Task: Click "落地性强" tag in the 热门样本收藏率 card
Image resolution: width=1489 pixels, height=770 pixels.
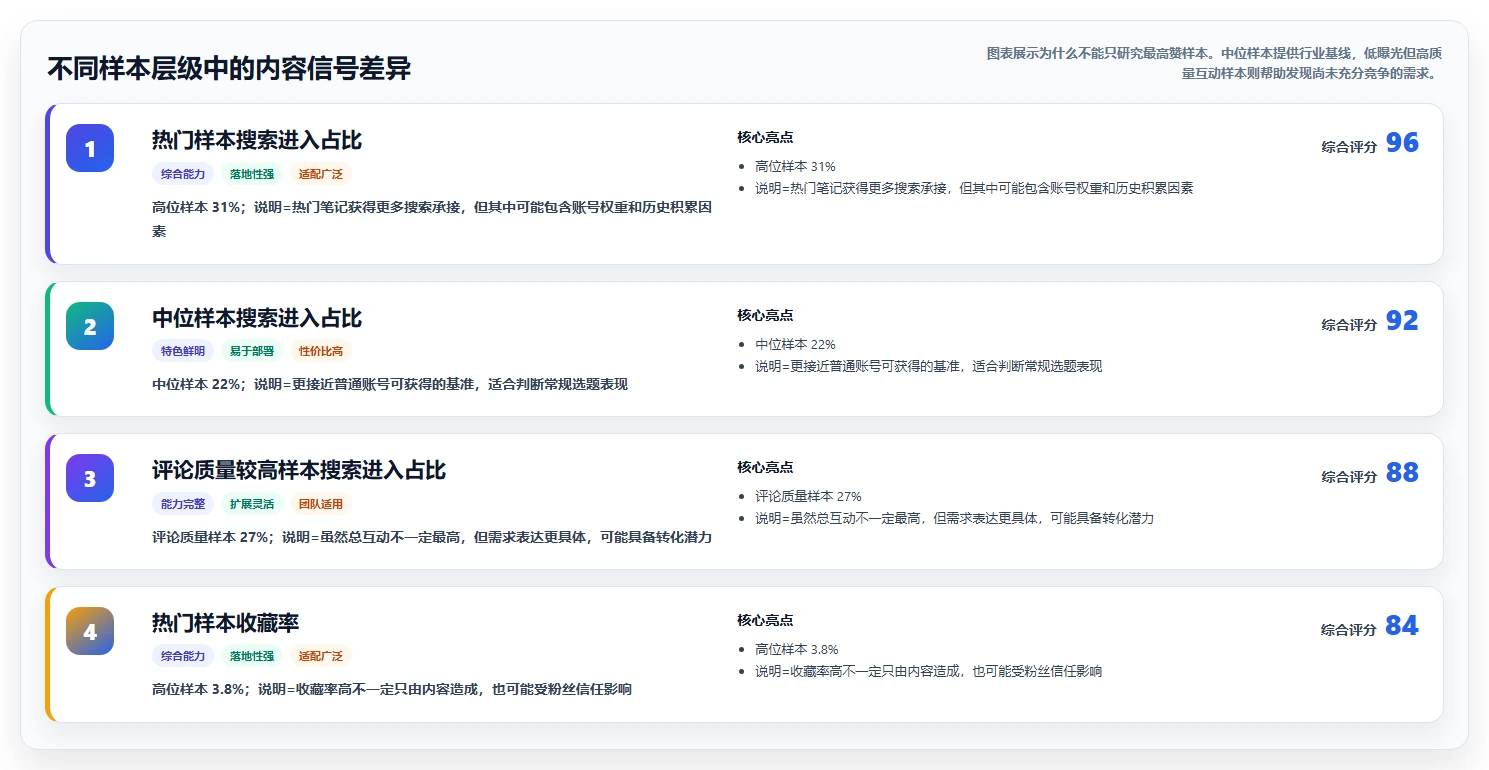Action: pos(252,657)
